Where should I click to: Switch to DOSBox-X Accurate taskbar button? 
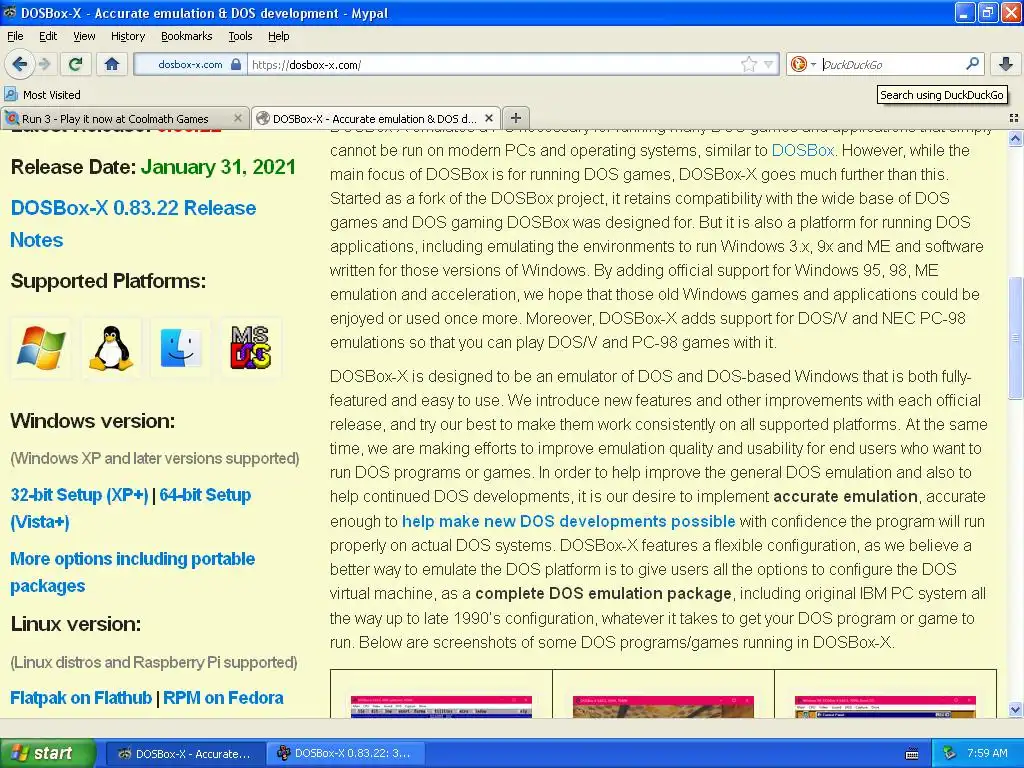184,754
